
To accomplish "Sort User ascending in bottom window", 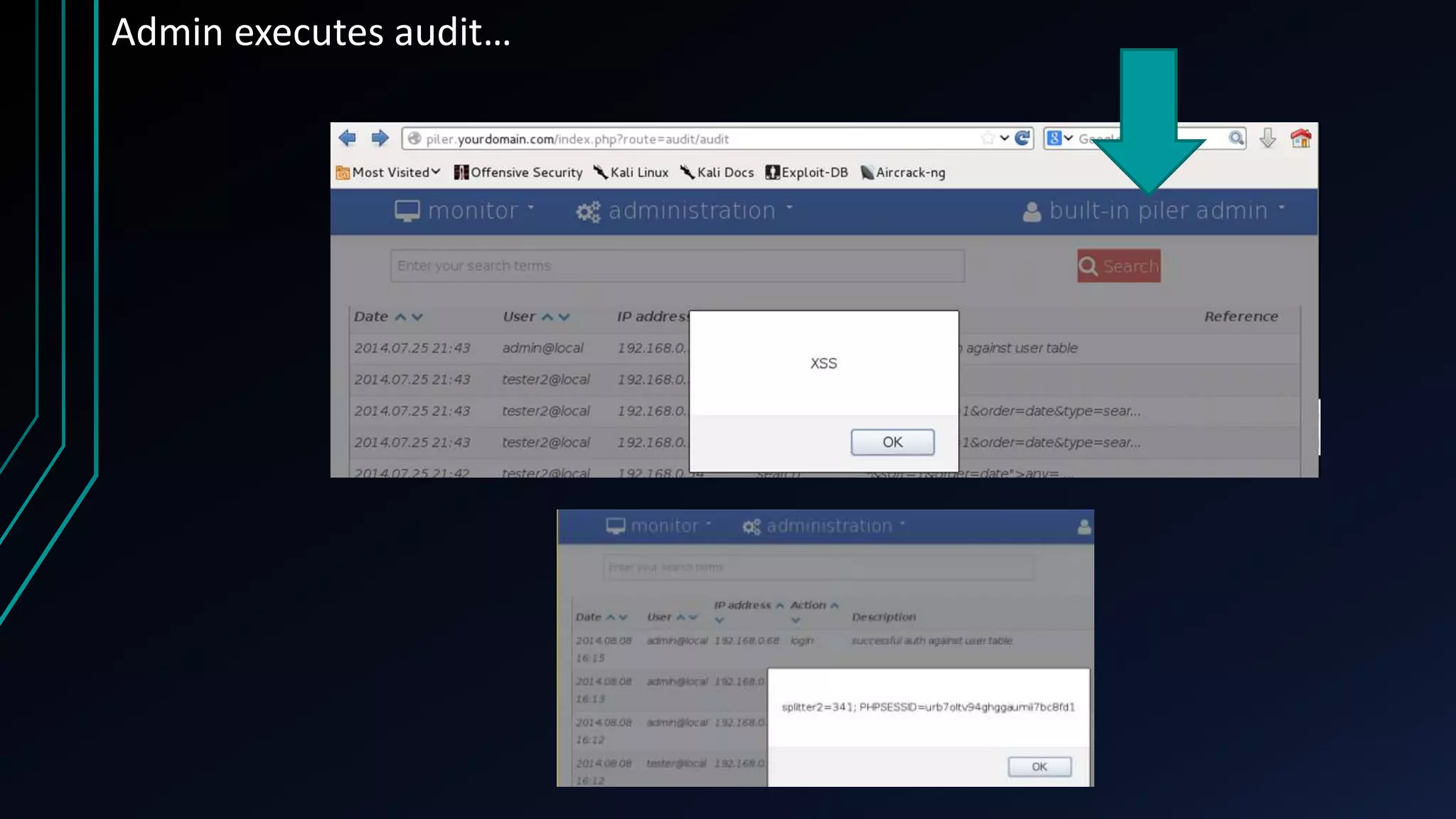I will coord(680,617).
